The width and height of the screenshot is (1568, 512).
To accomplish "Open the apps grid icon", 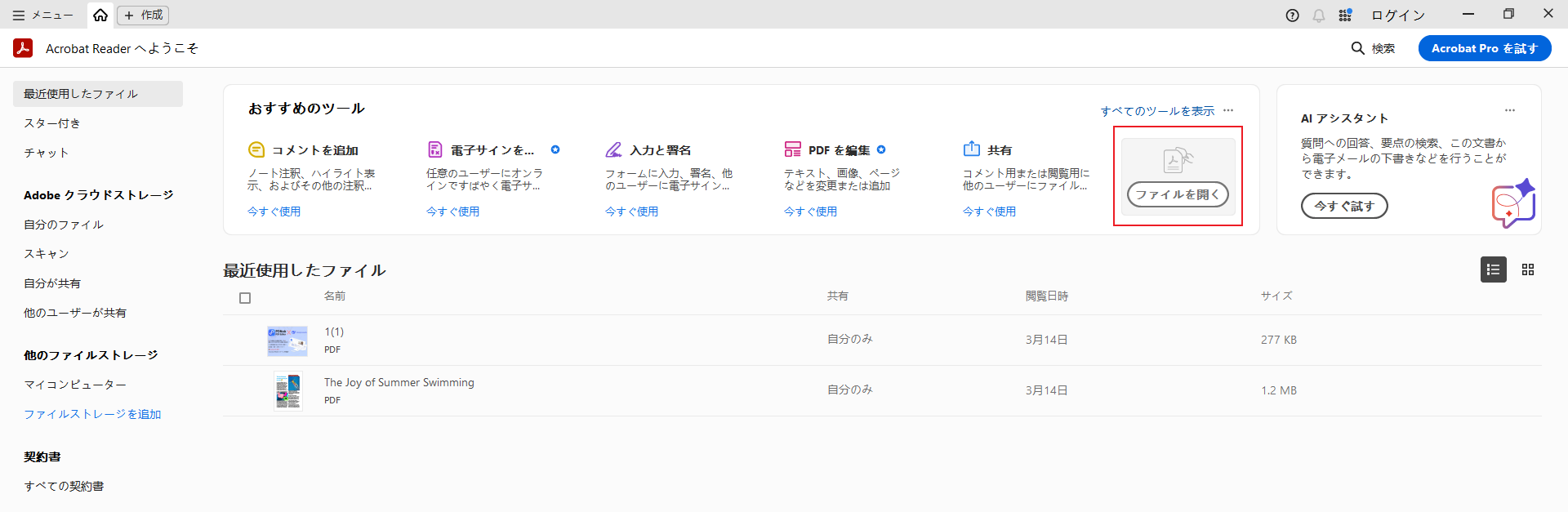I will coord(1345,16).
